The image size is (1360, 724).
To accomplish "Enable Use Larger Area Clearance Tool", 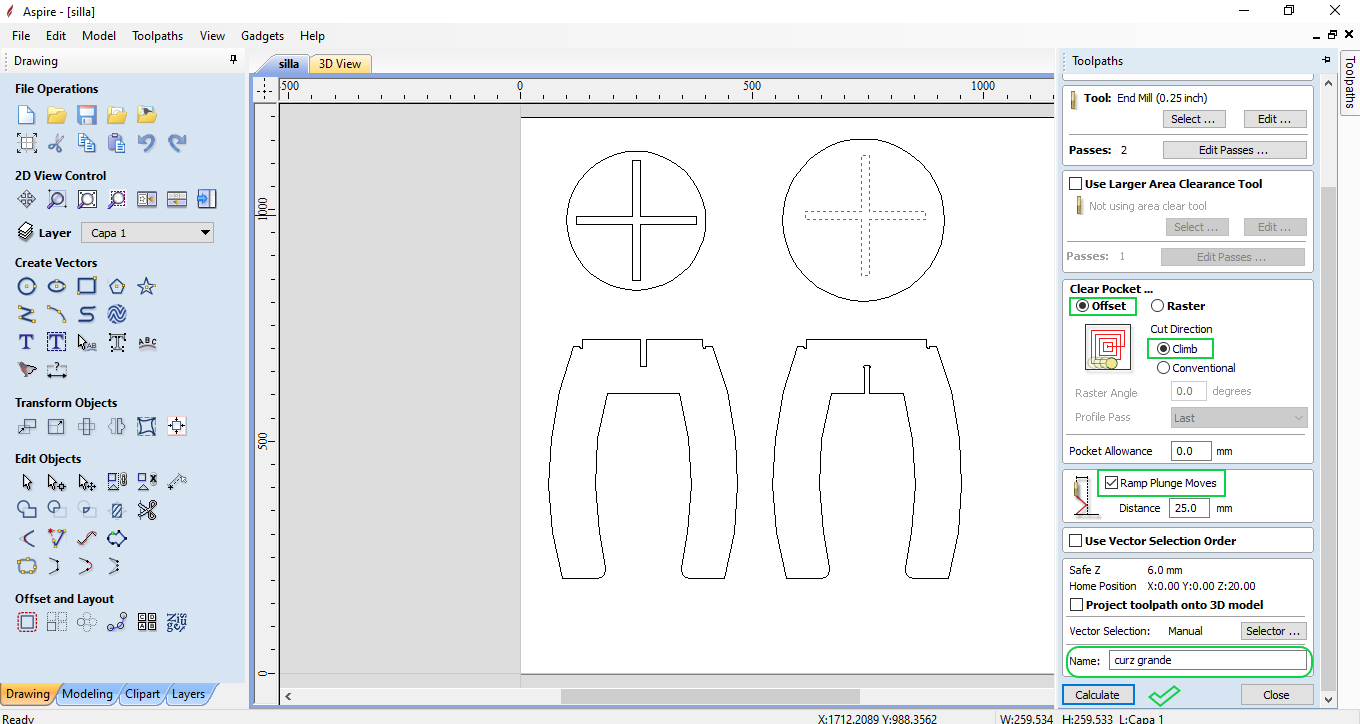I will pyautogui.click(x=1076, y=184).
